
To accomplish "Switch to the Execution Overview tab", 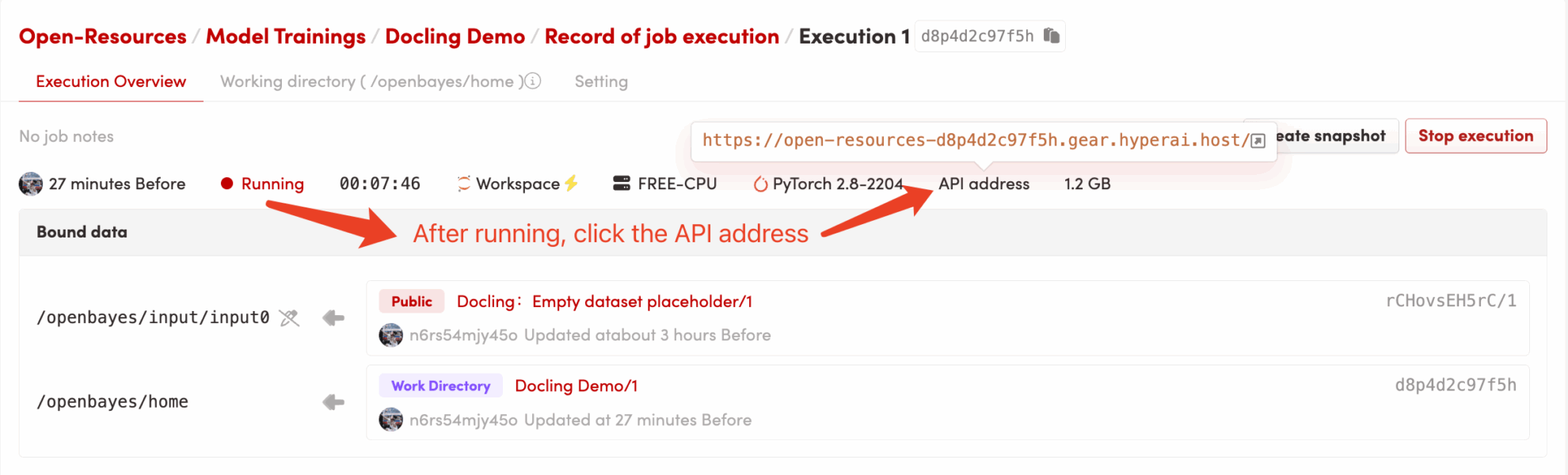I will 111,82.
